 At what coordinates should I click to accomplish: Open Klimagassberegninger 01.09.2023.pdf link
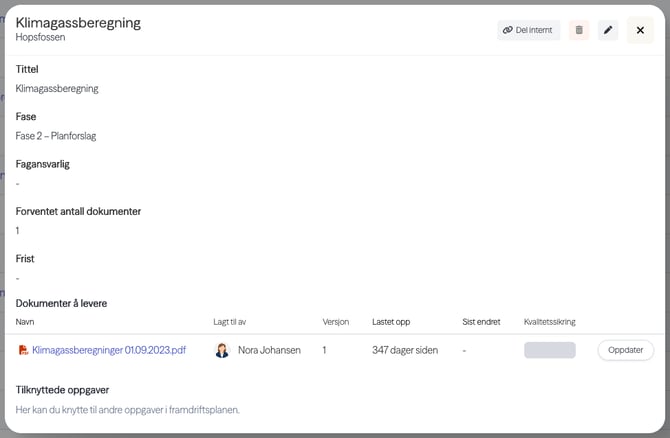(x=109, y=350)
